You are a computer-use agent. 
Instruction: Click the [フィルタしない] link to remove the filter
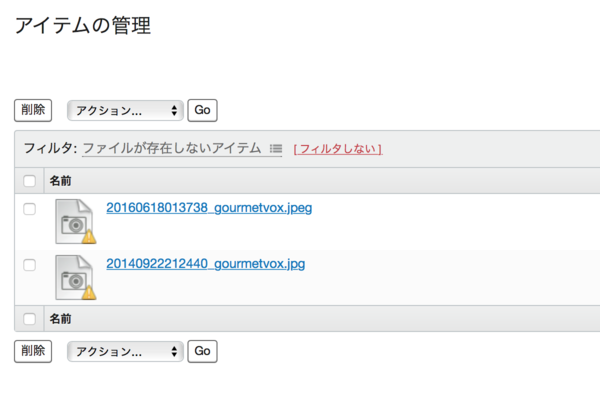[x=338, y=149]
